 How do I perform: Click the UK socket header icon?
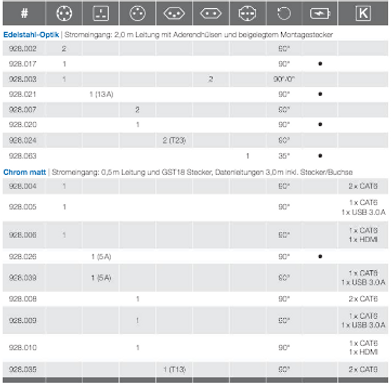coord(101,13)
